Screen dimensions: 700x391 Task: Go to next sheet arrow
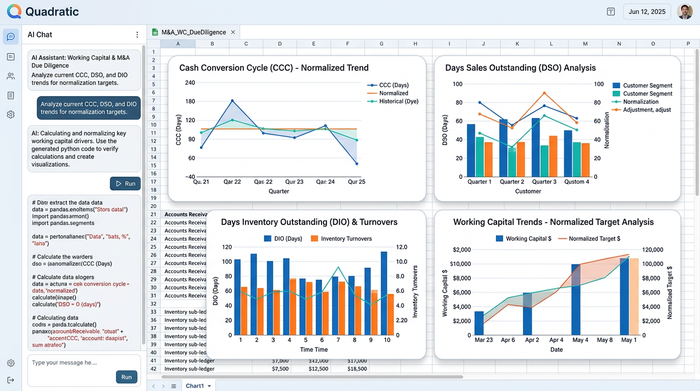click(x=163, y=386)
